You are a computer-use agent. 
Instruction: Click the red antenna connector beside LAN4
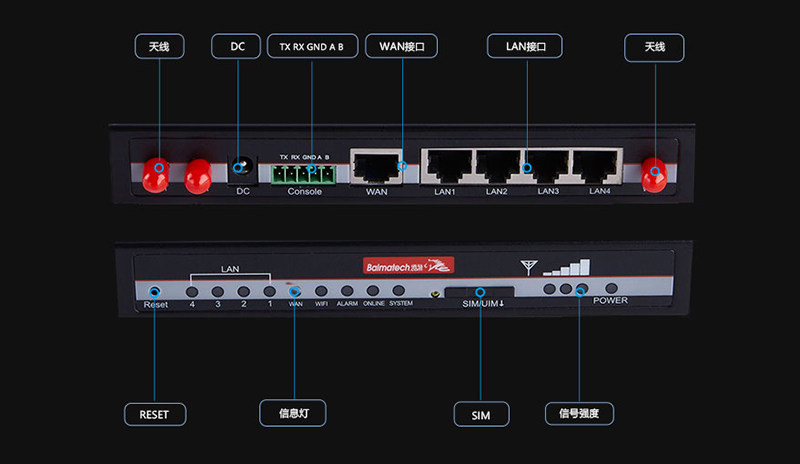pos(654,175)
